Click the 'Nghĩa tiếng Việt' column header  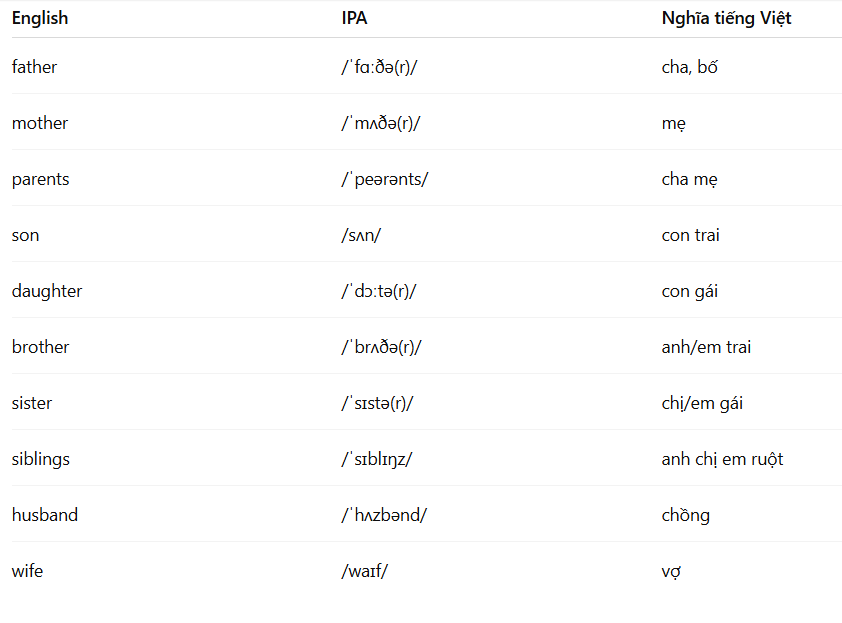(726, 18)
